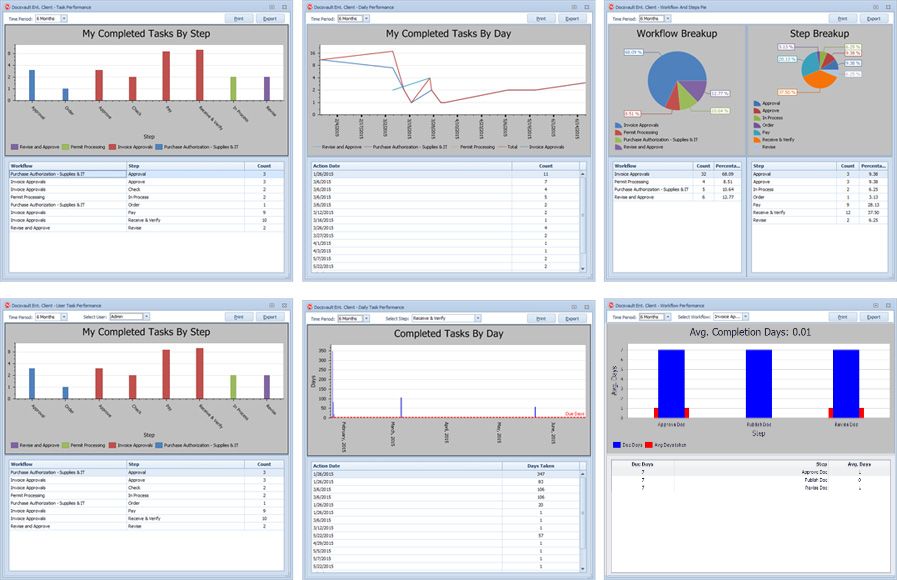Click the Docsvault icon on the Workflow Performance window
This screenshot has width=897, height=580.
(612, 304)
